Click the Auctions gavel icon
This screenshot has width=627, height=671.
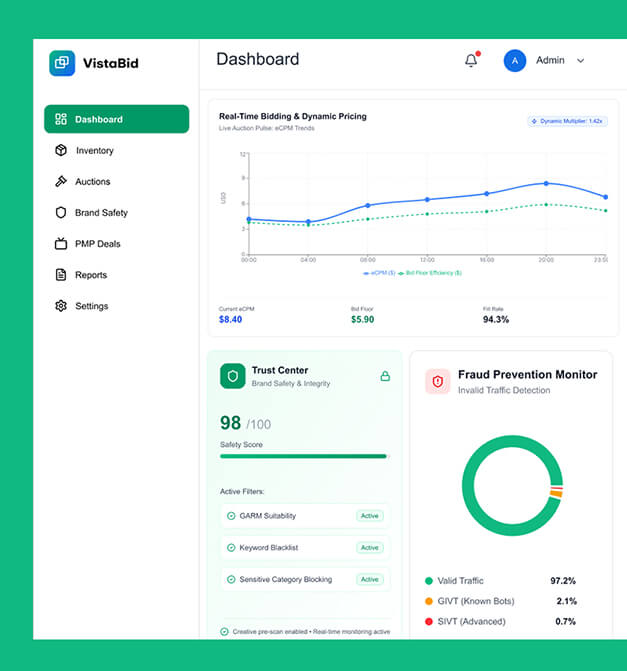click(61, 181)
